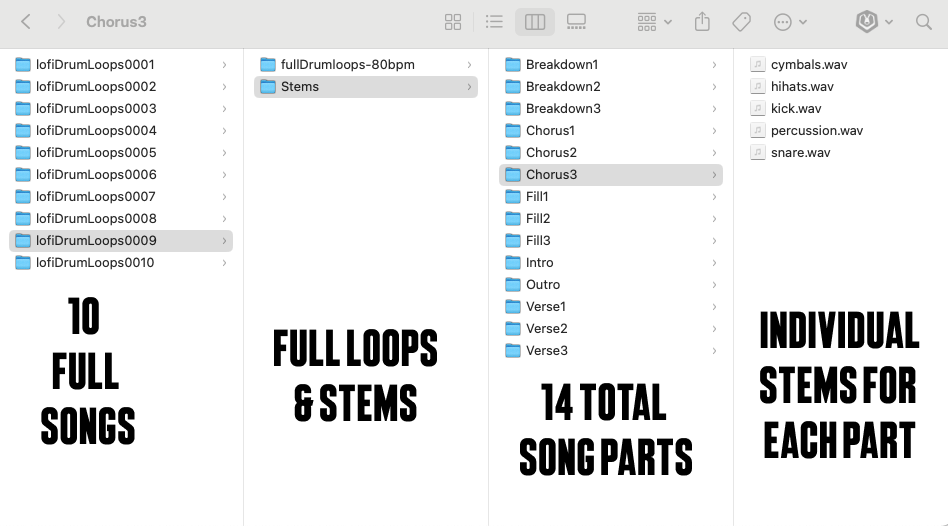948x526 pixels.
Task: Open the More actions ellipsis menu
Action: click(x=790, y=22)
